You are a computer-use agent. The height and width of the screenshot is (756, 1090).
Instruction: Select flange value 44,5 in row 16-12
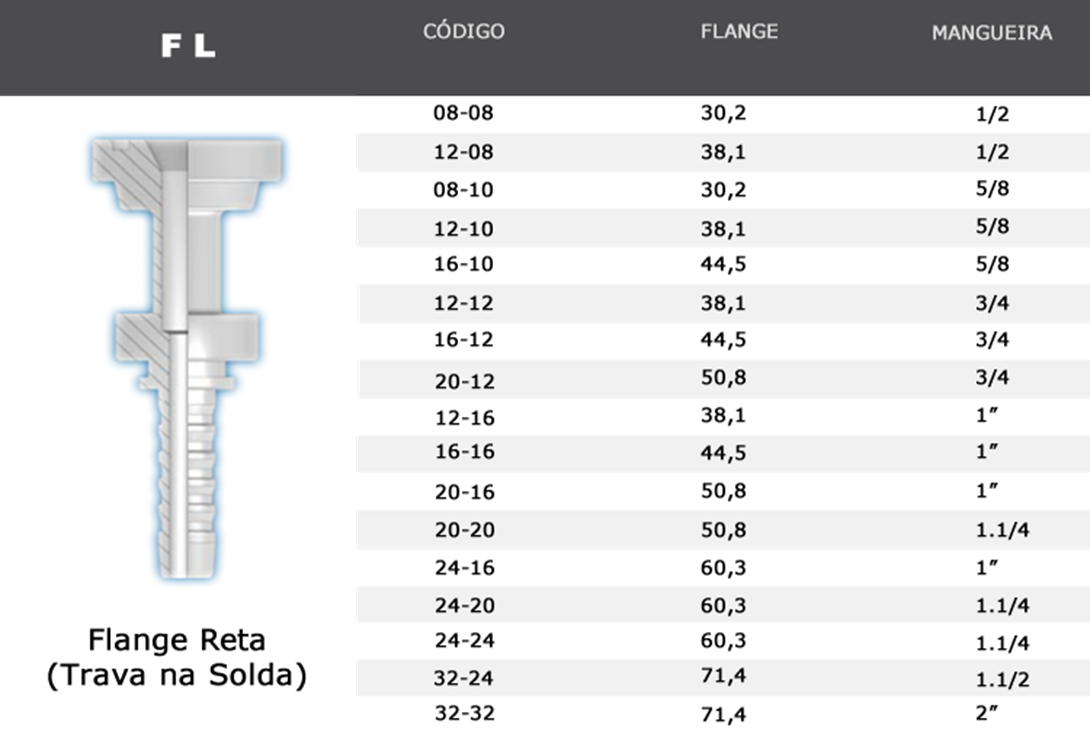pos(723,339)
